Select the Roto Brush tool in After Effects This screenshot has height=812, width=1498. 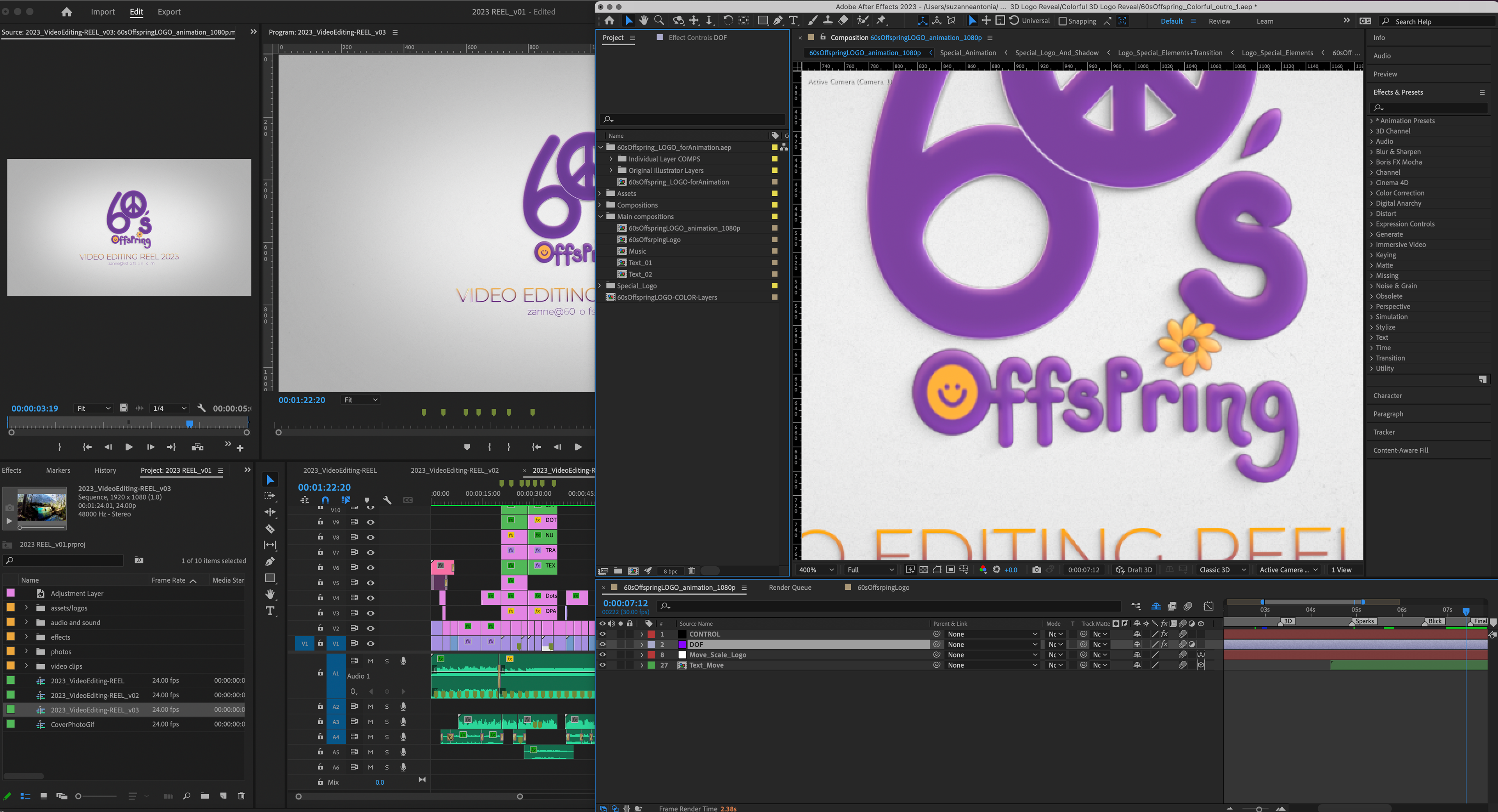(863, 20)
